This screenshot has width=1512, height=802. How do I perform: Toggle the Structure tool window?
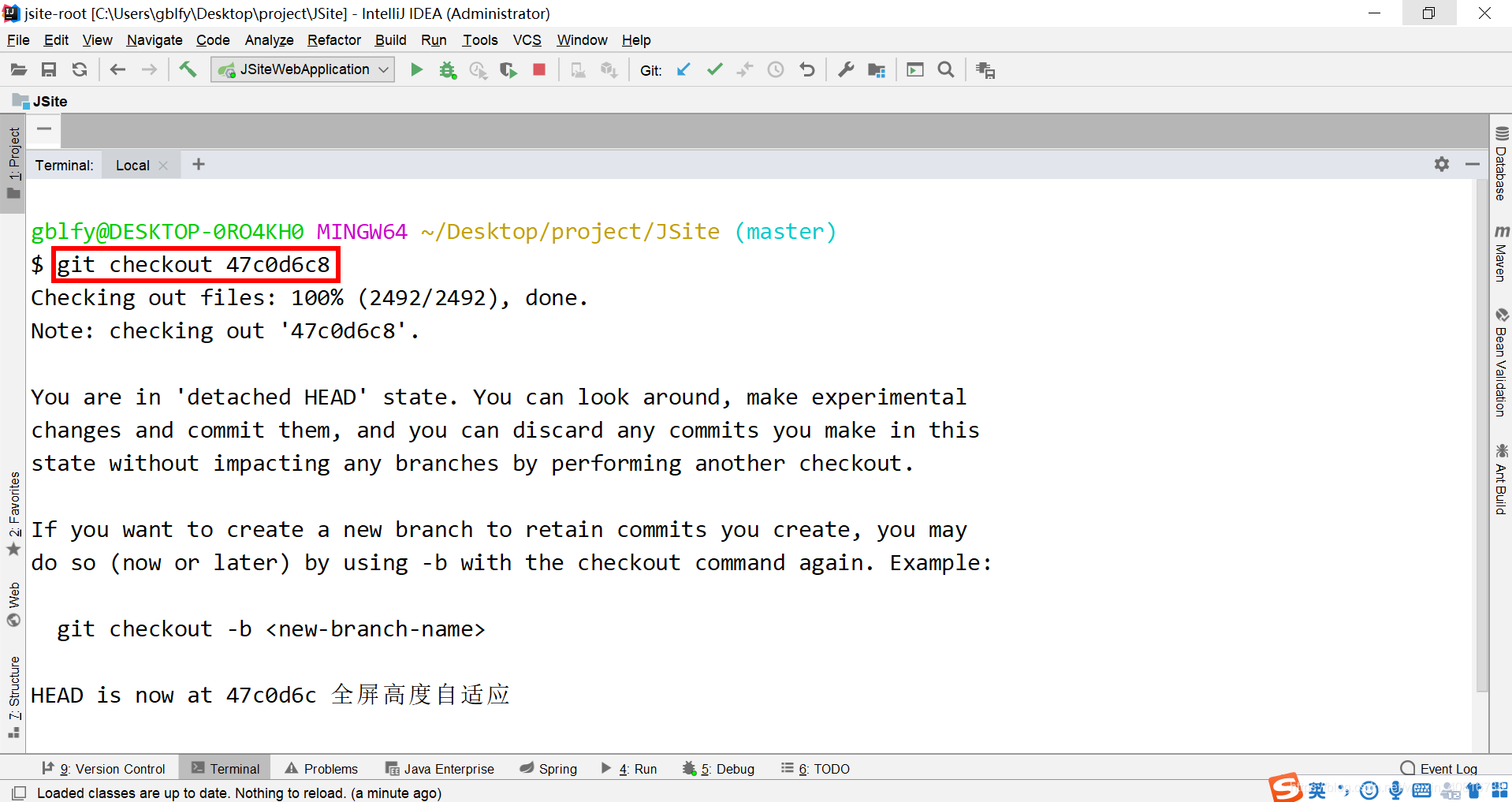(13, 696)
